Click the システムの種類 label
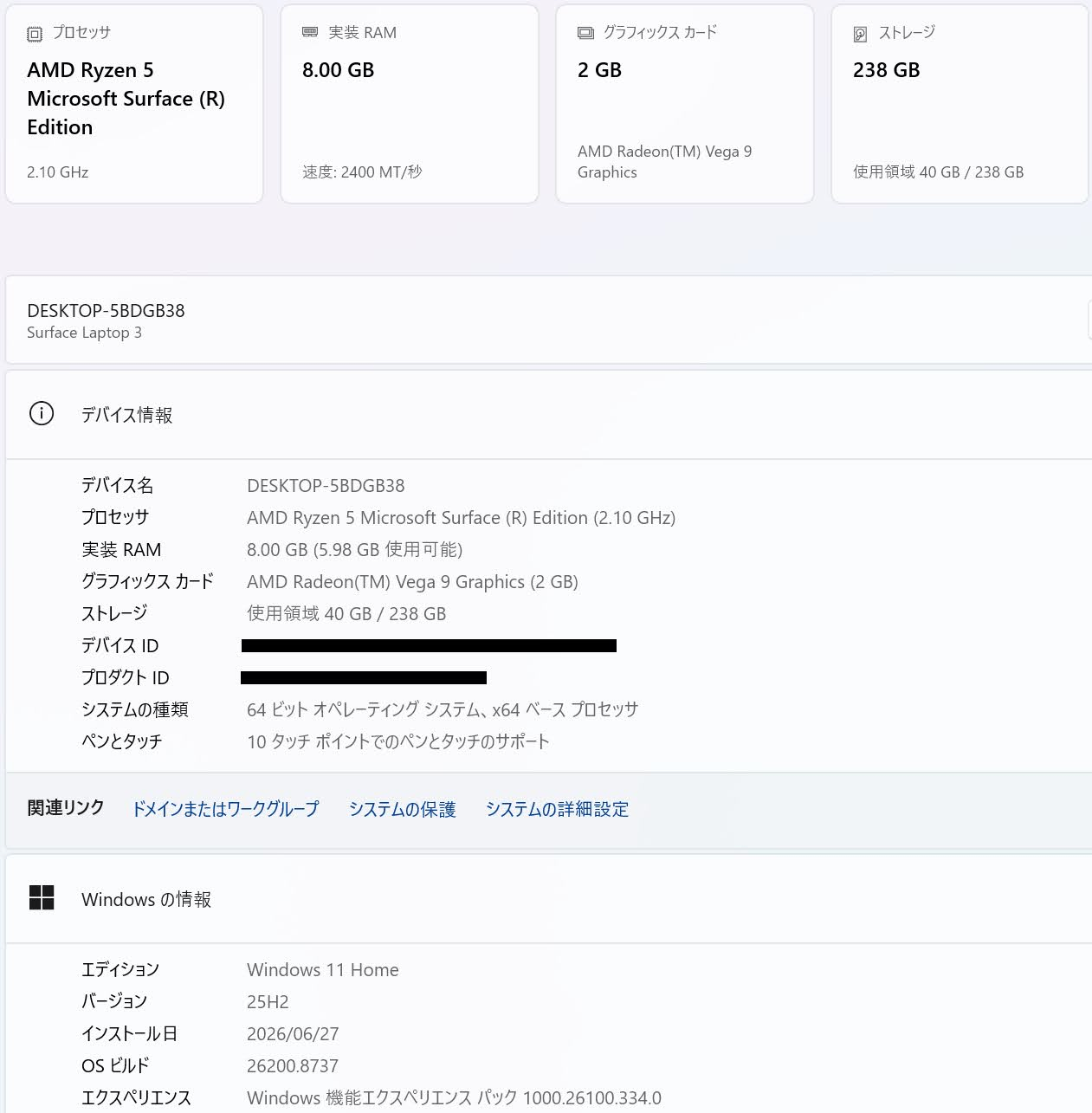The height and width of the screenshot is (1113, 1092). pyautogui.click(x=135, y=710)
